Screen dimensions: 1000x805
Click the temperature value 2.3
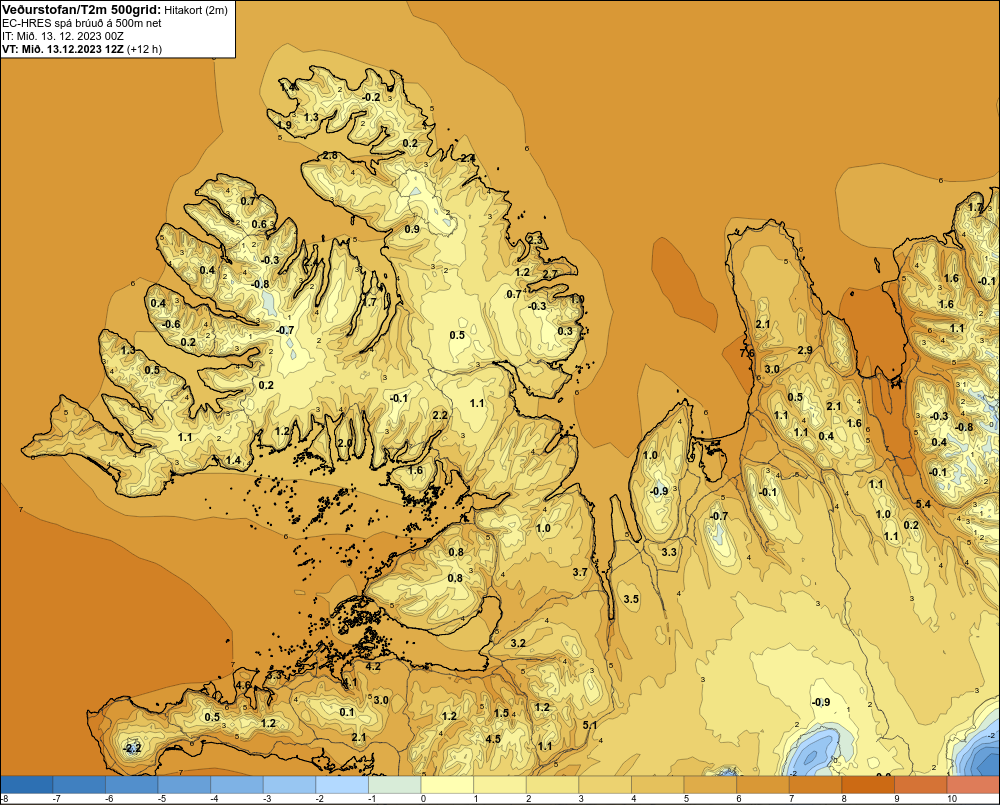[535, 239]
